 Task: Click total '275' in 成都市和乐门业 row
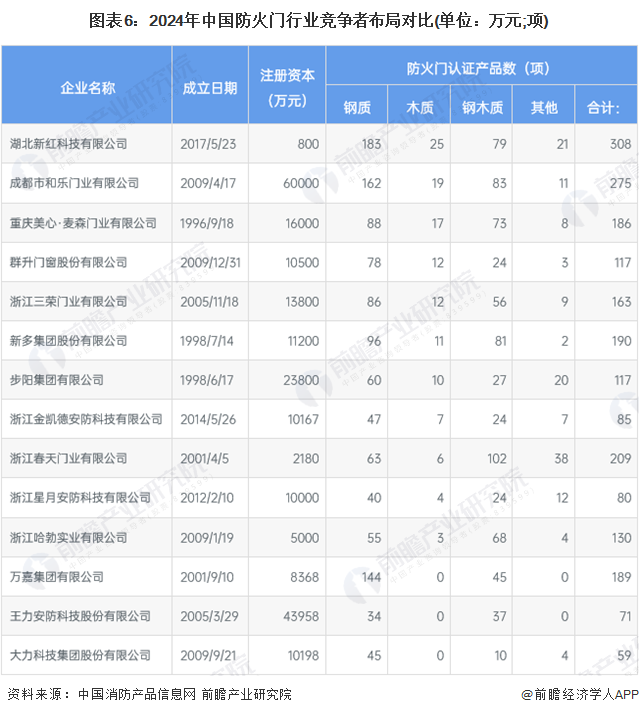pos(621,183)
